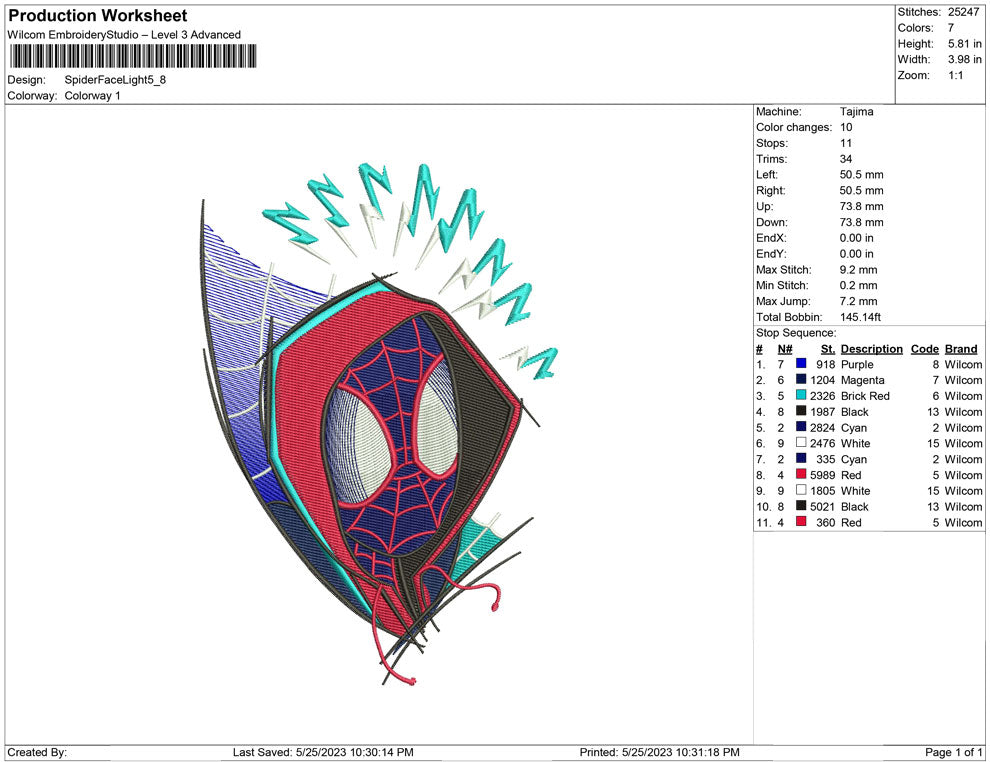
Task: Click the Stitches count 25247
Action: pos(963,12)
